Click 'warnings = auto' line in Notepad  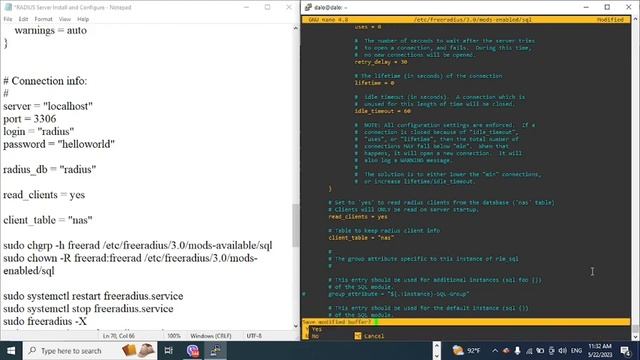tap(51, 30)
